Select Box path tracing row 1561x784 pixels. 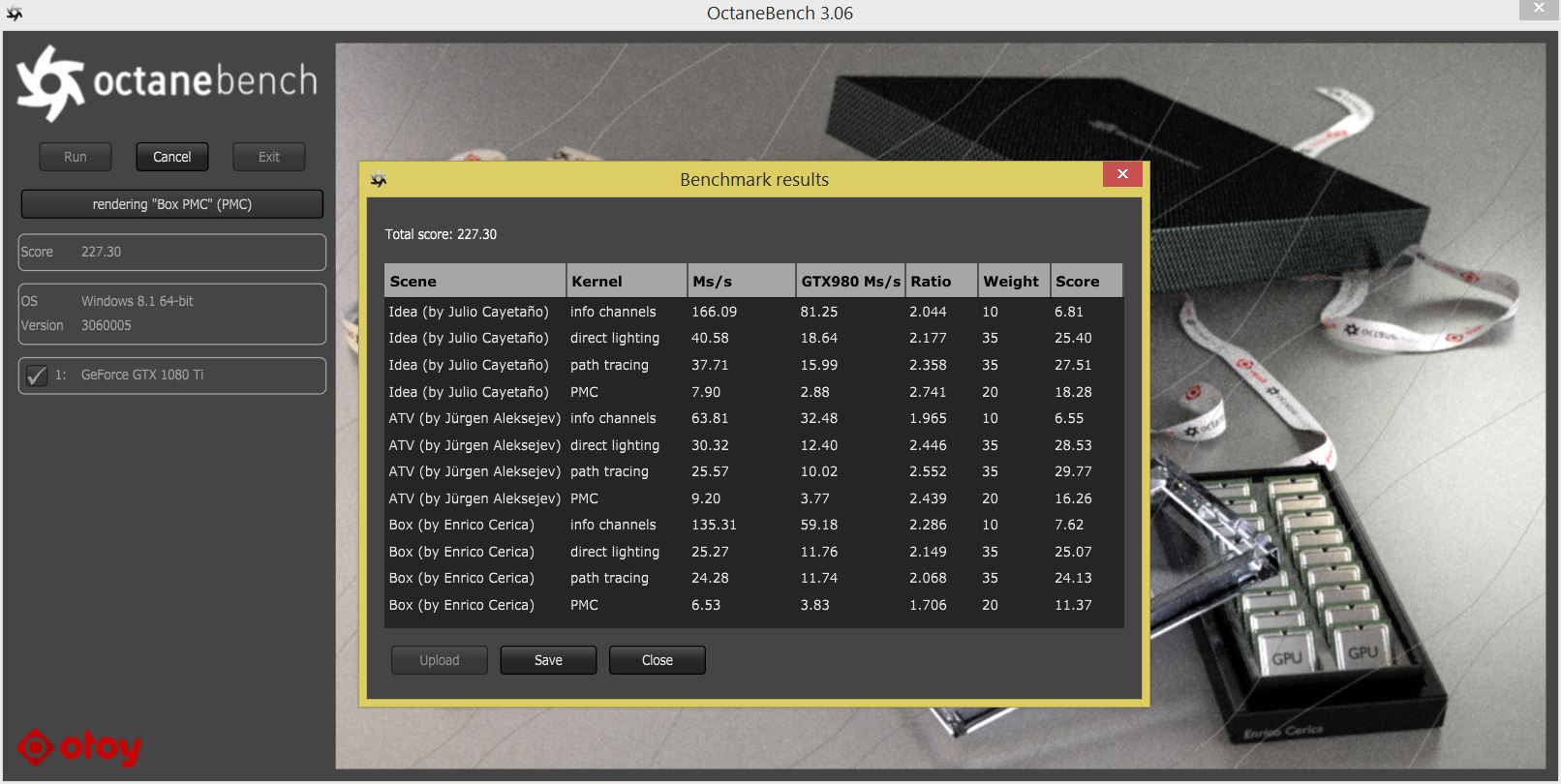[753, 578]
